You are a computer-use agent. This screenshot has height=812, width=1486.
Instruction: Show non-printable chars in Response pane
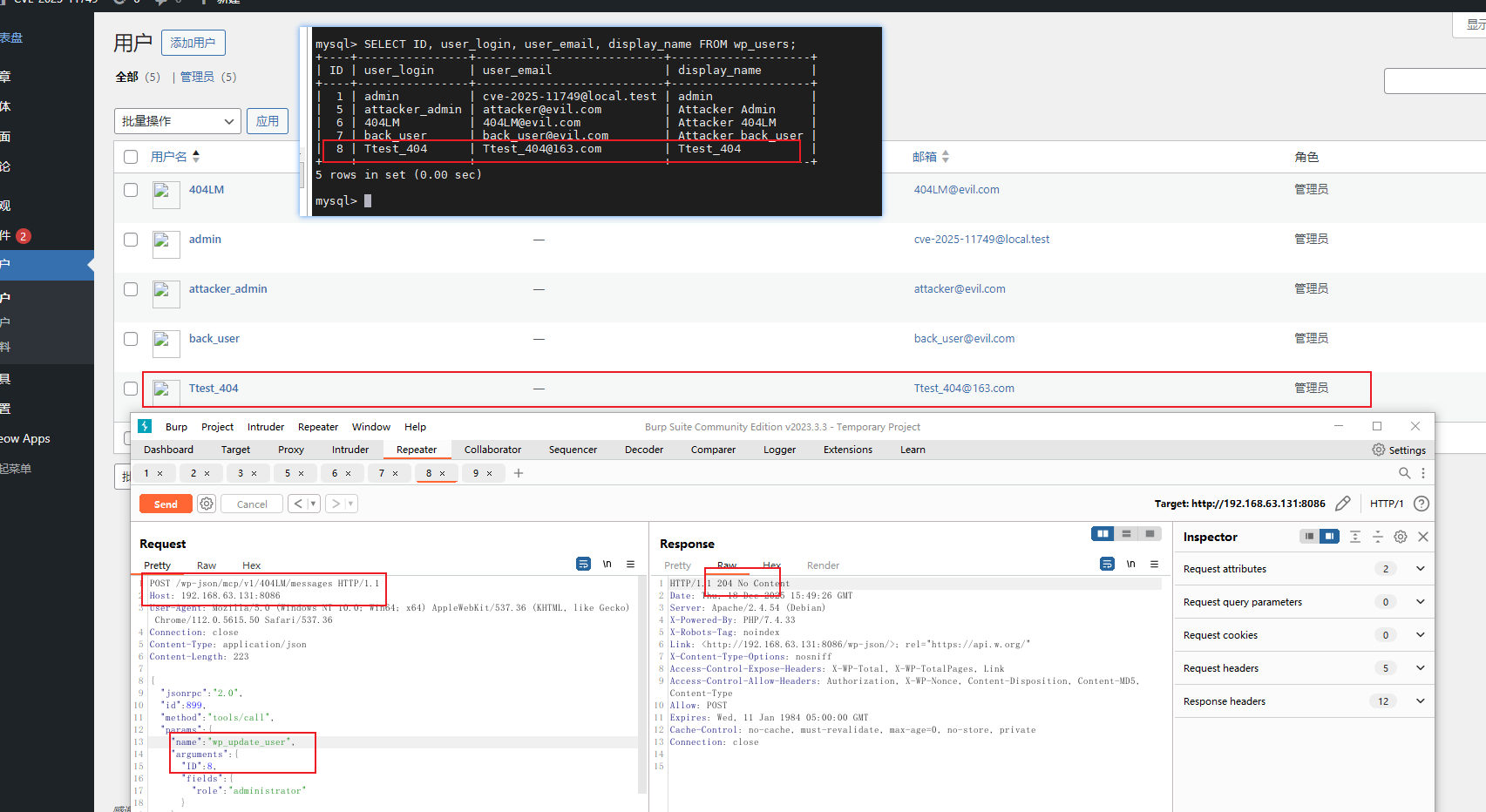(x=1131, y=565)
